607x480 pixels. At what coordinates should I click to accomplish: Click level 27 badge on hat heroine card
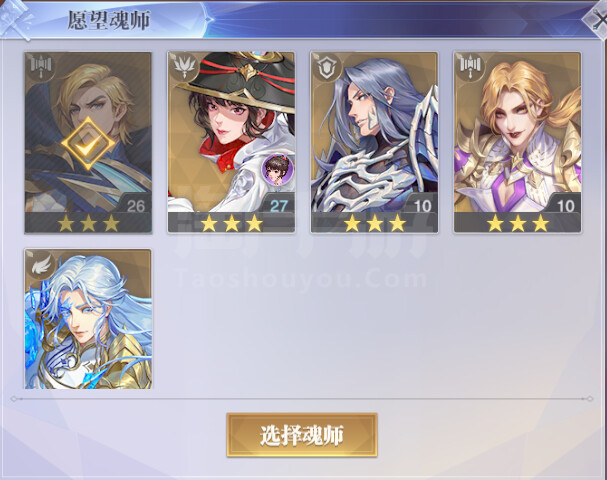pos(278,205)
